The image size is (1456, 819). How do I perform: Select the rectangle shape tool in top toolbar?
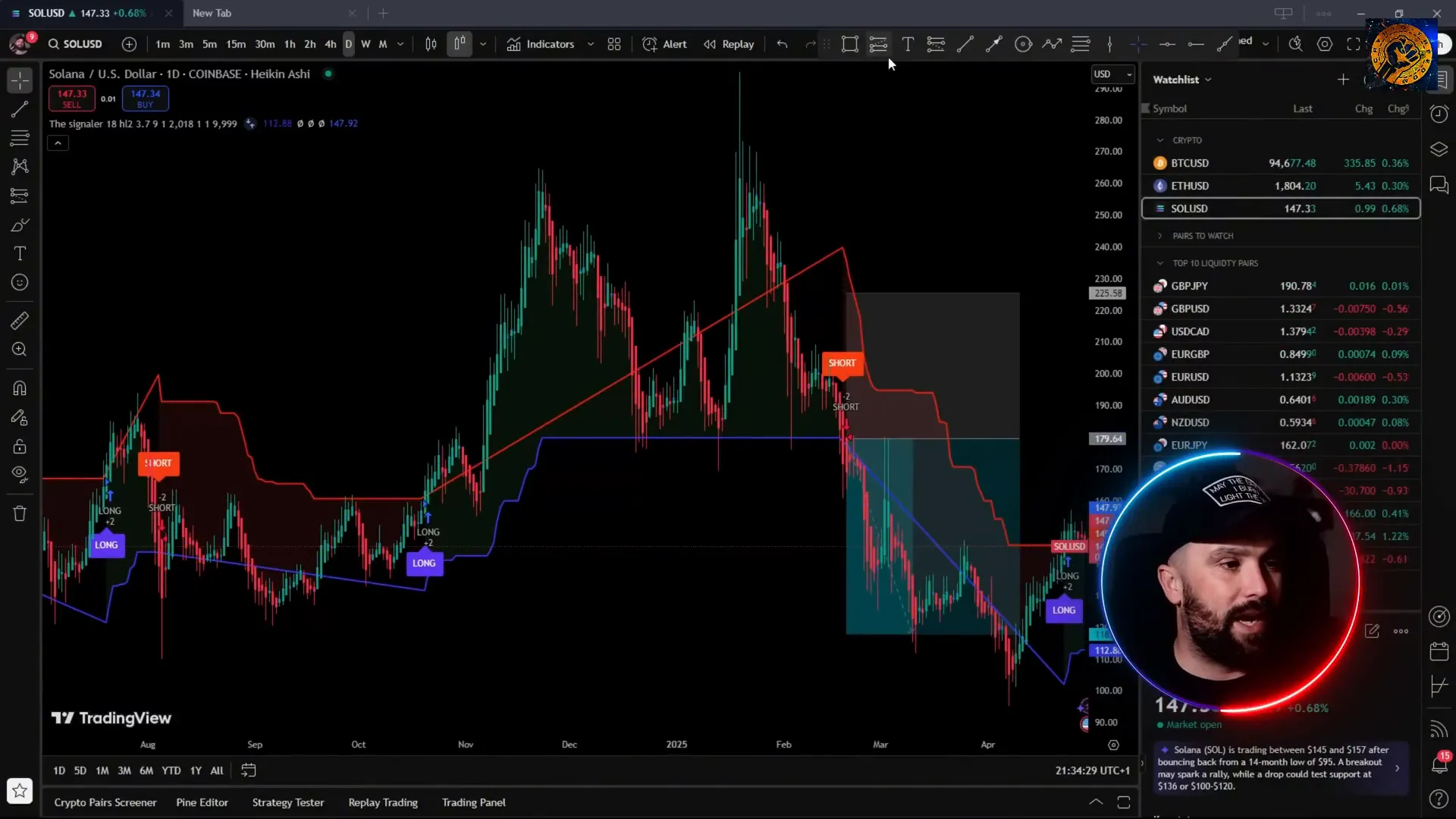coord(849,44)
